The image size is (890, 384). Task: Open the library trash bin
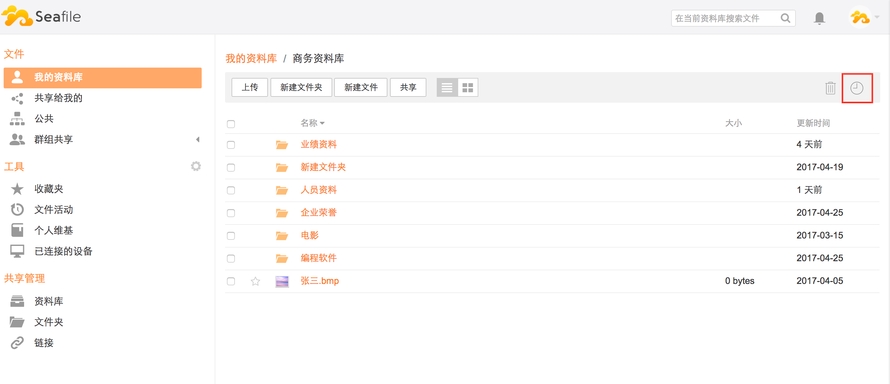tap(830, 88)
